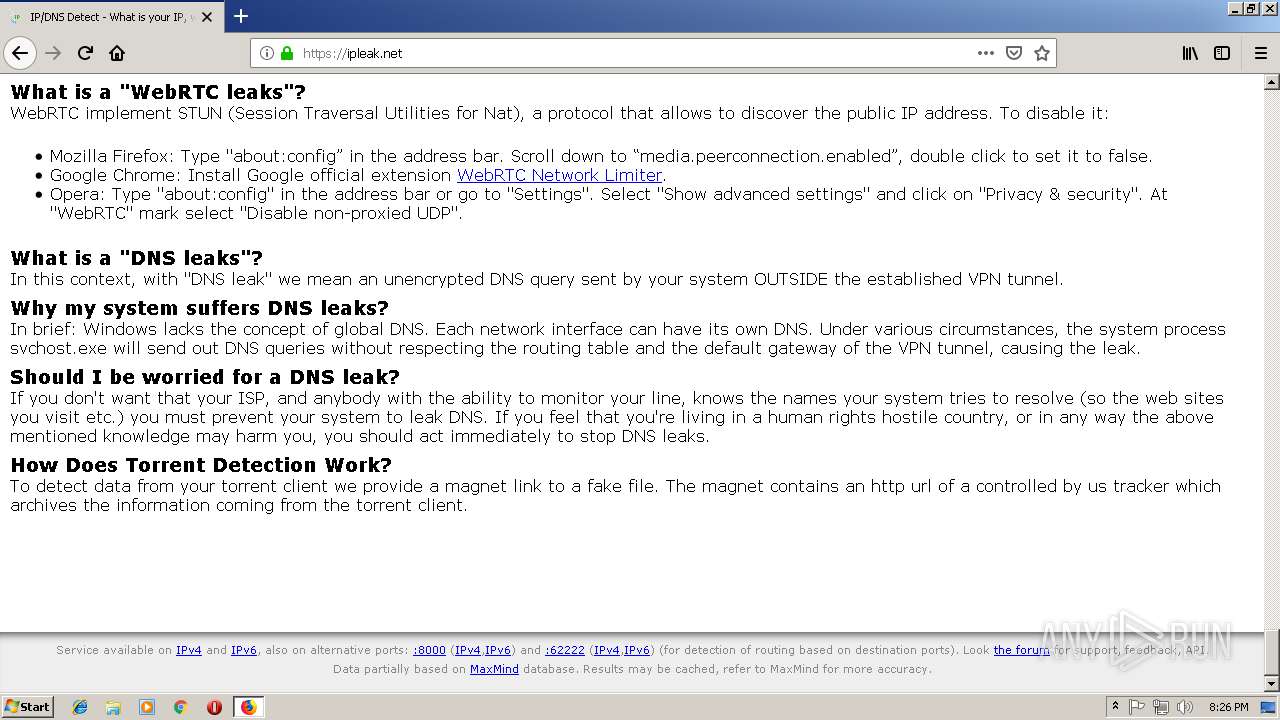This screenshot has width=1280, height=720.
Task: Follow the IPv4 service link
Action: 189,650
